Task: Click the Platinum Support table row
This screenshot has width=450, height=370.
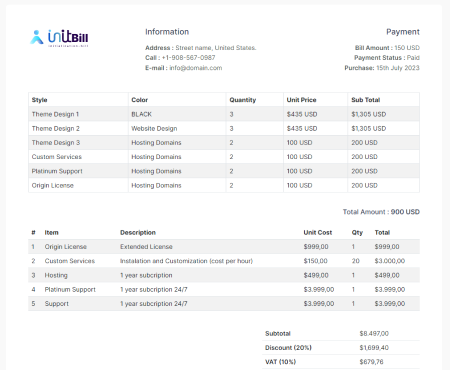Action: [x=224, y=171]
